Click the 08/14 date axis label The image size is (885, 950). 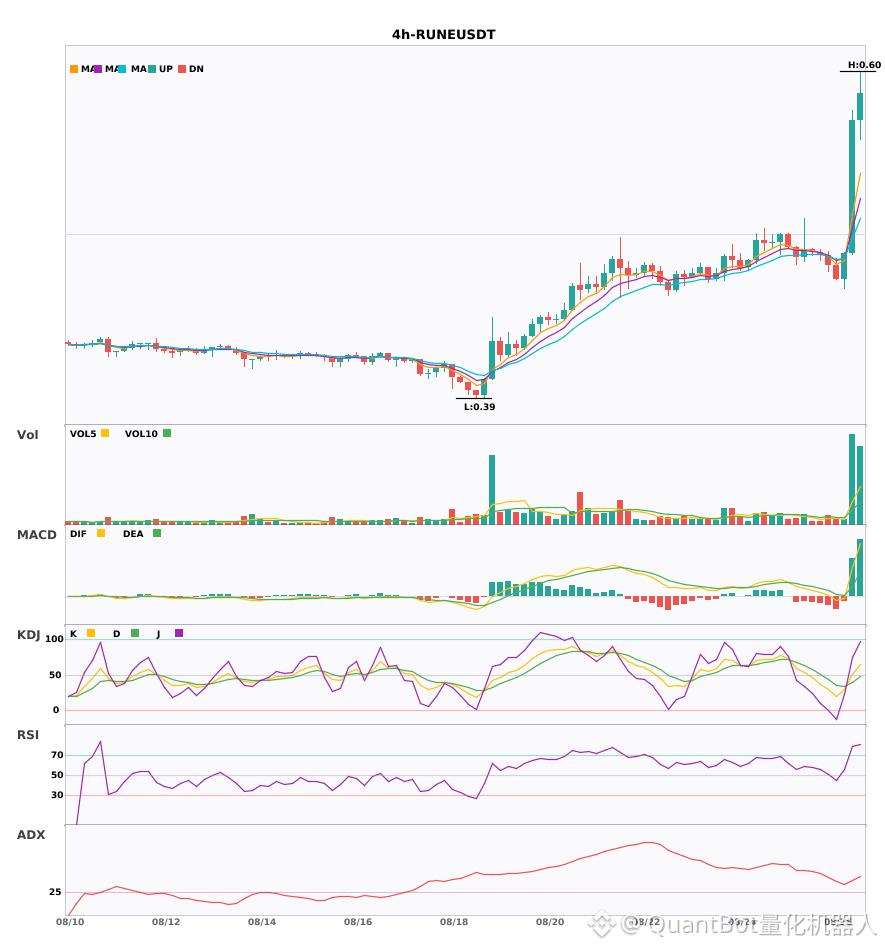coord(262,922)
